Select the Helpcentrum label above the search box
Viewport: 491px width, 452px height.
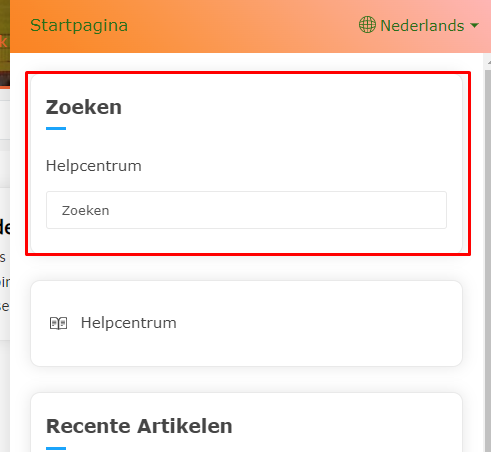(94, 166)
